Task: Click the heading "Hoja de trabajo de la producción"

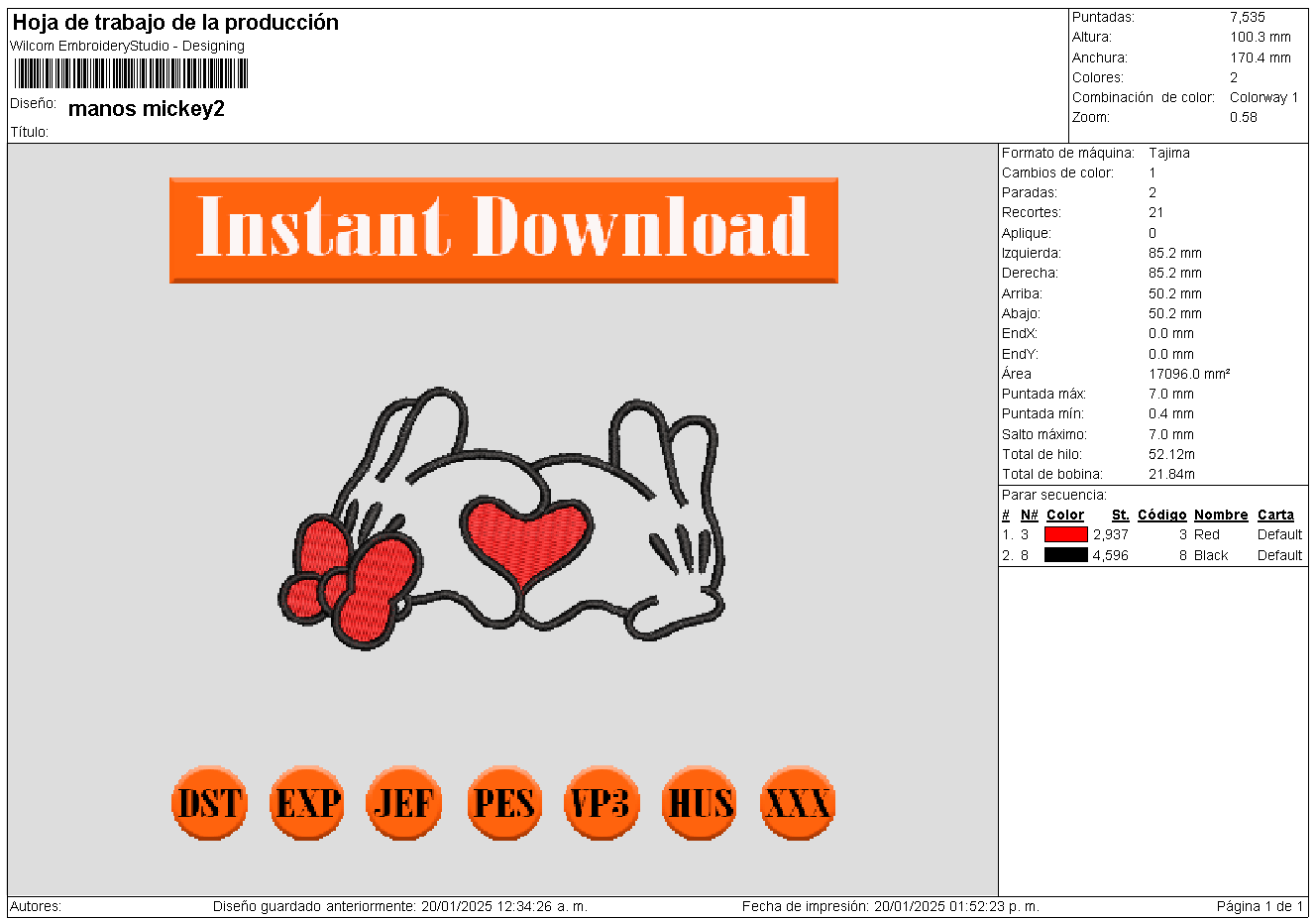Action: [175, 23]
